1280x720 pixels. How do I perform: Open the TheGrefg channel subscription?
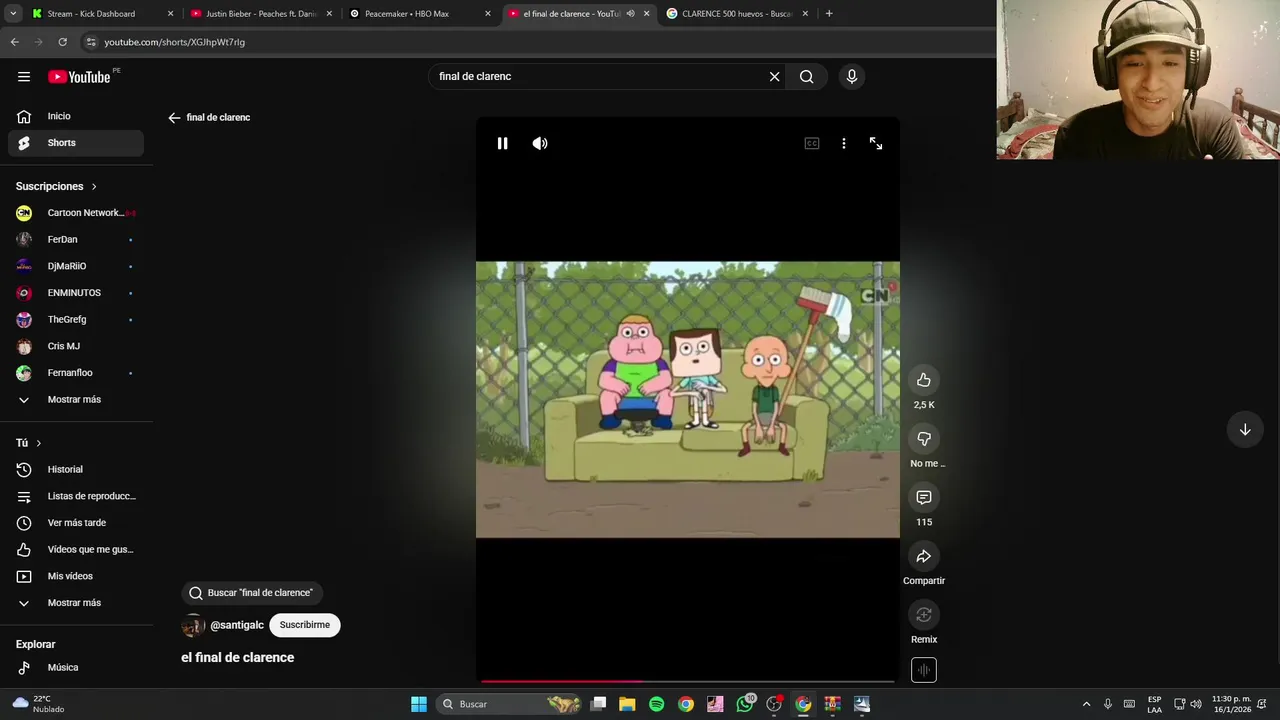click(76, 319)
